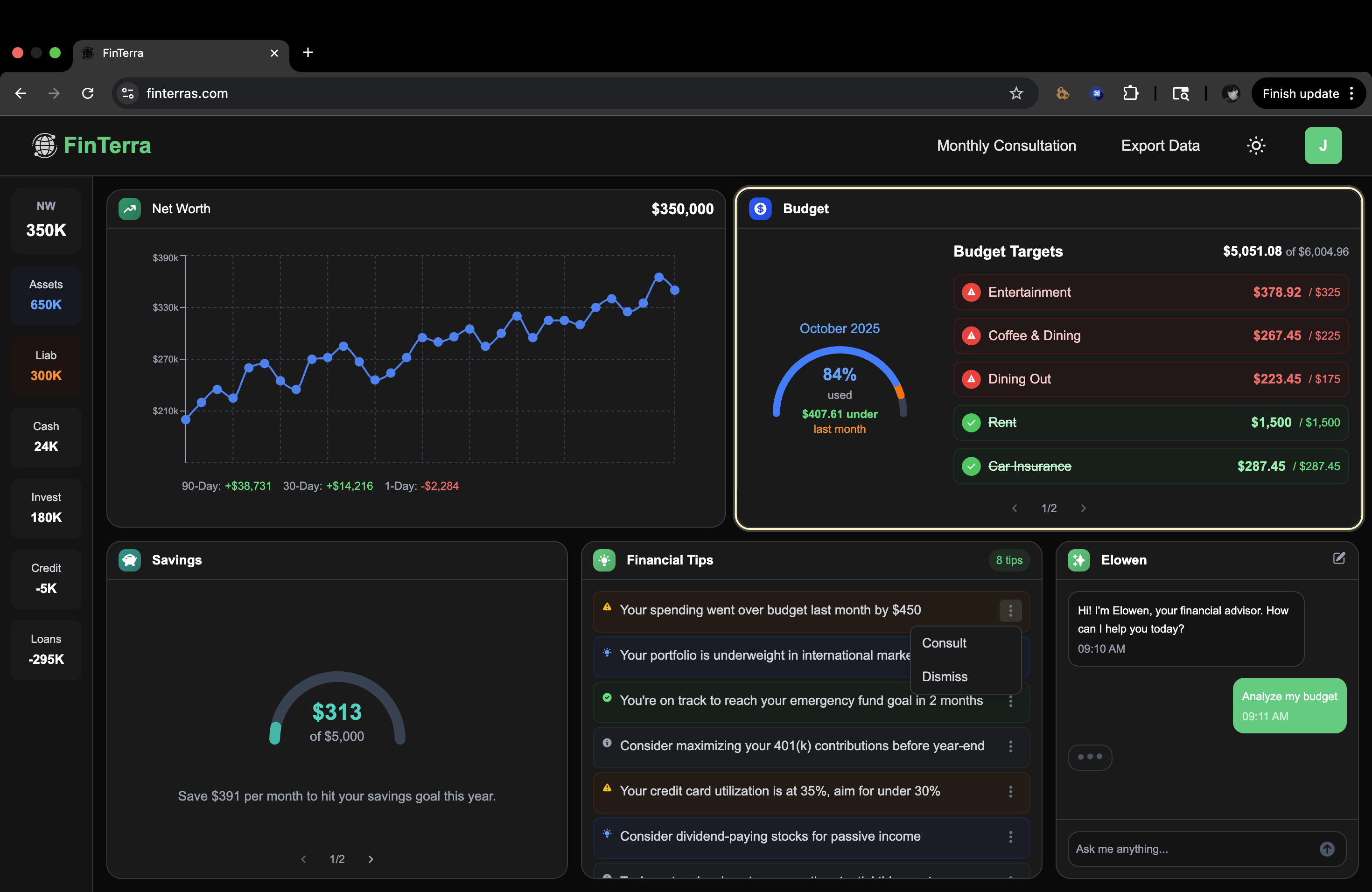
Task: Choose Dismiss in the tip menu
Action: click(x=944, y=676)
